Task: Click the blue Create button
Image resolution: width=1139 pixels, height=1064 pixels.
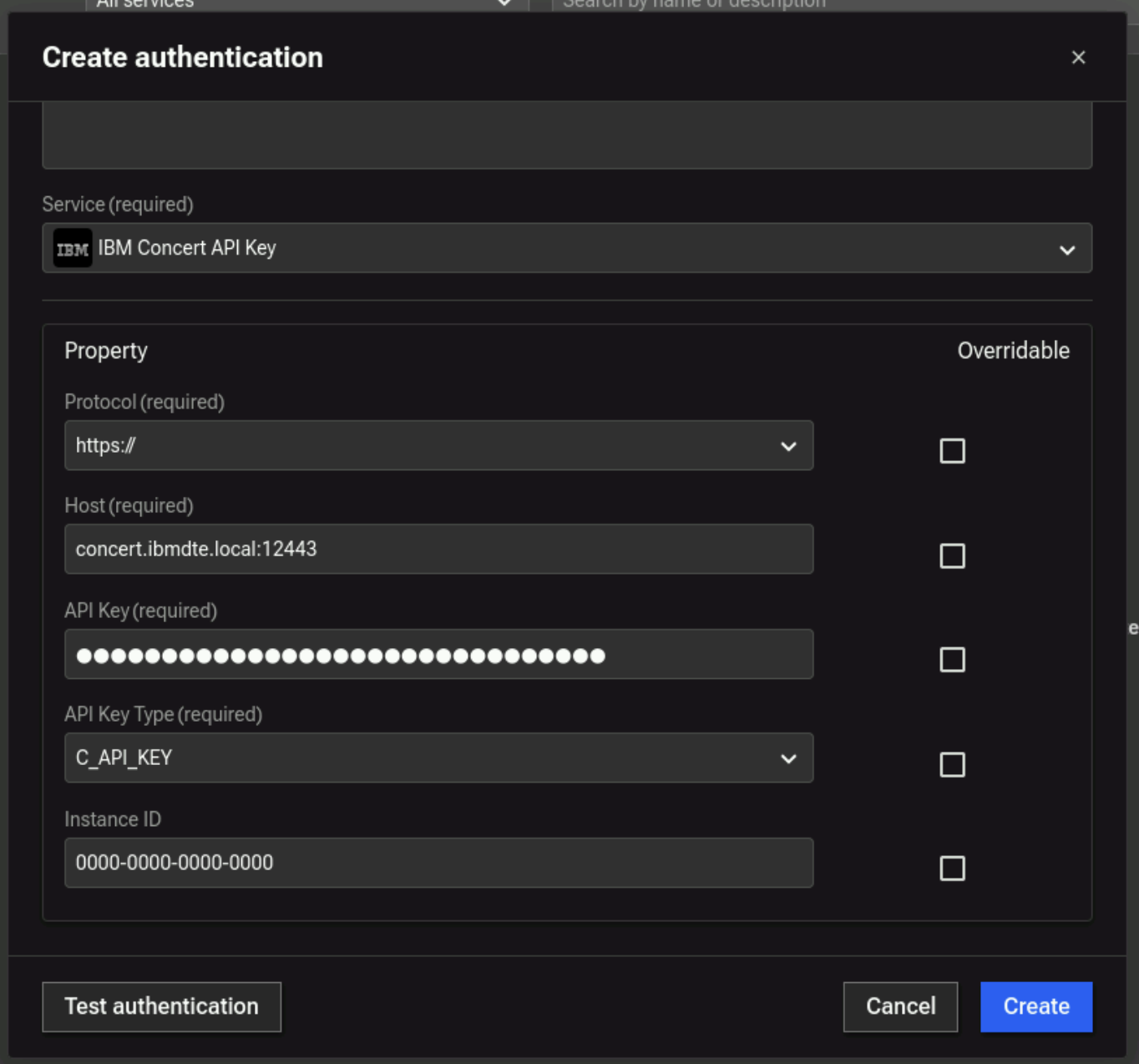Action: pyautogui.click(x=1035, y=1007)
